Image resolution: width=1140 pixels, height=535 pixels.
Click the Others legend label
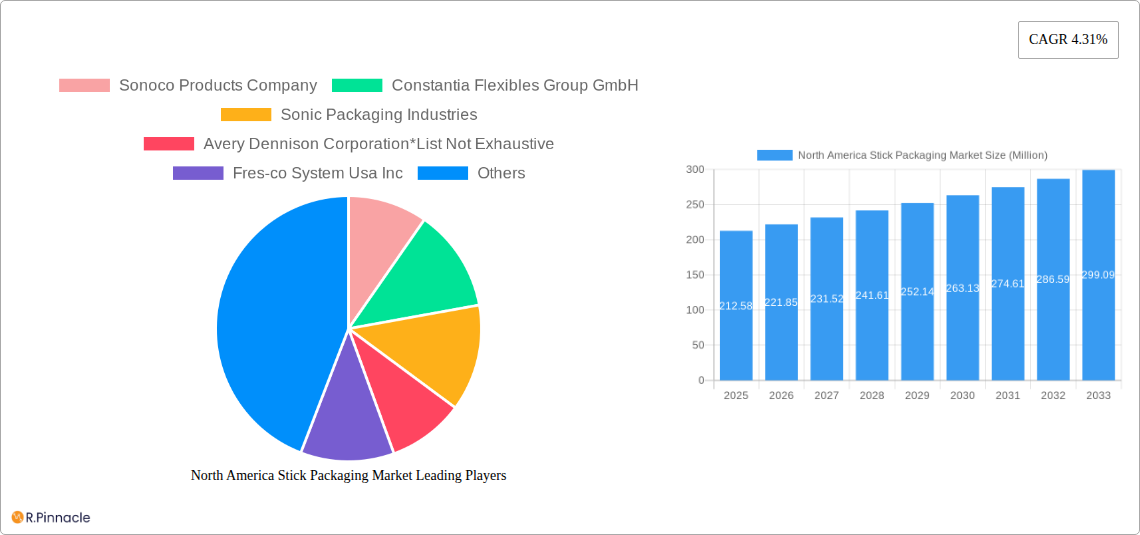coord(501,173)
